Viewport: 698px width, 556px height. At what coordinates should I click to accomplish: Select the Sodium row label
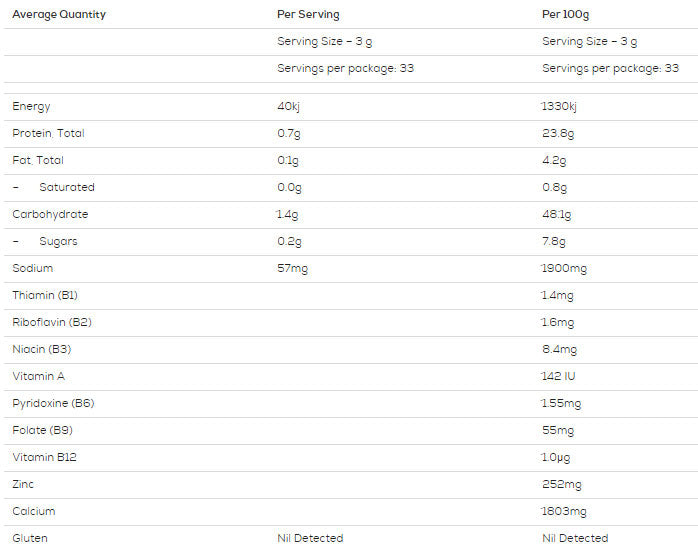click(33, 269)
